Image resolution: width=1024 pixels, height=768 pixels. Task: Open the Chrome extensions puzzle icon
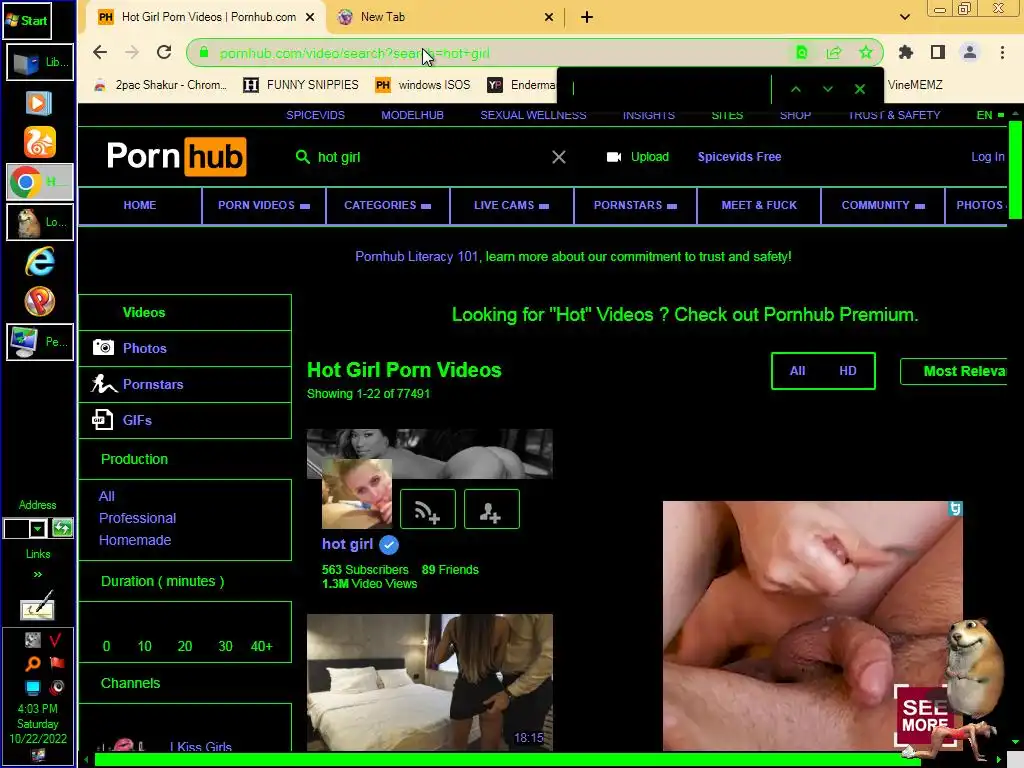(906, 52)
